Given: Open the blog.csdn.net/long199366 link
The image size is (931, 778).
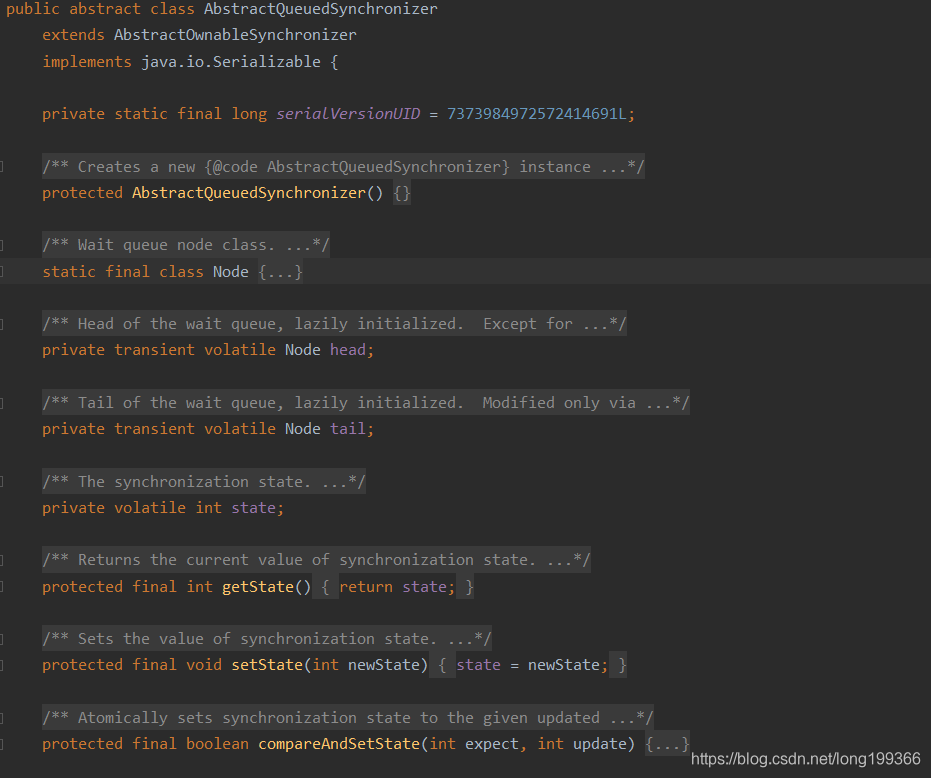Looking at the screenshot, I should 805,759.
